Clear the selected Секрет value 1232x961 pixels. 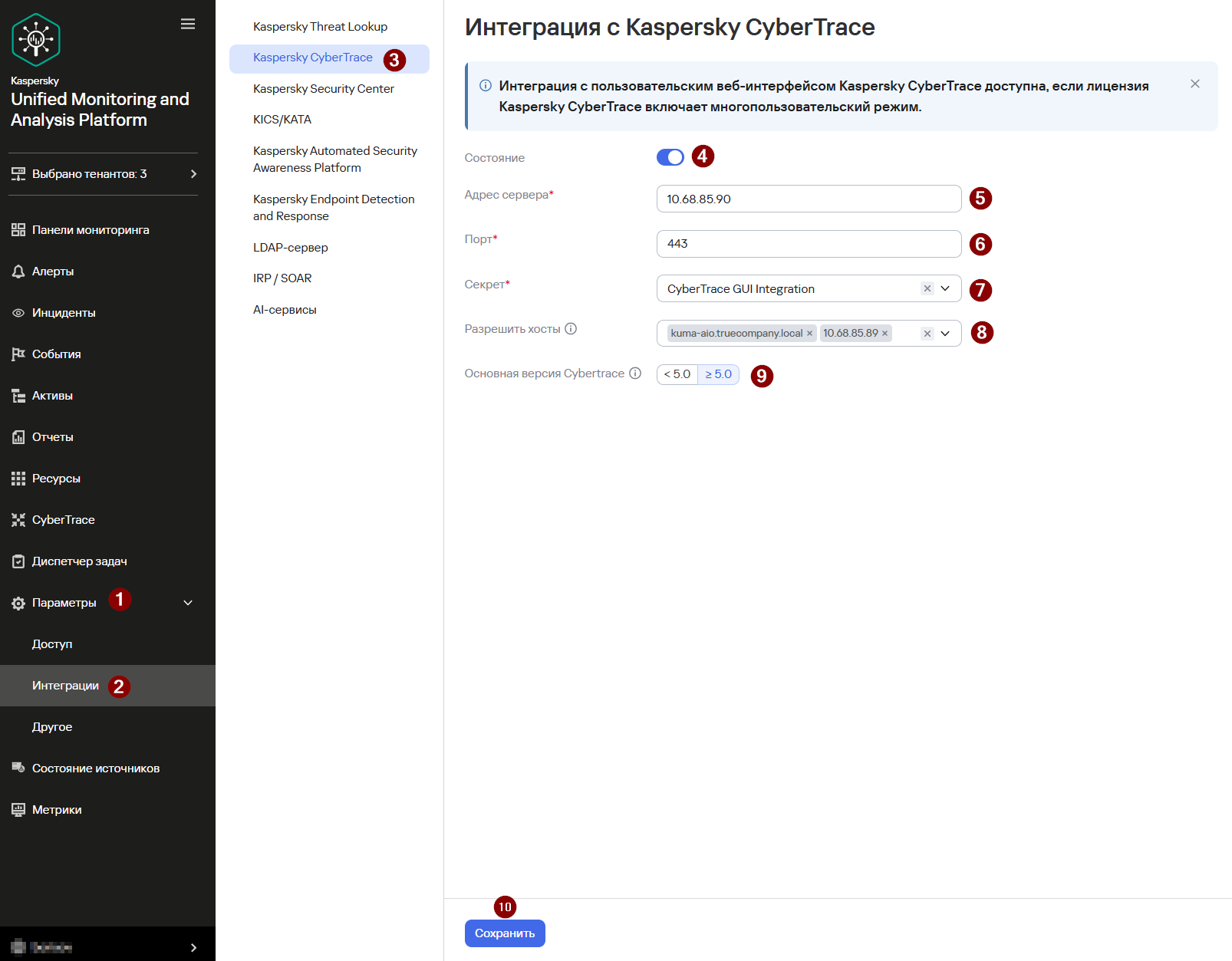coord(927,289)
